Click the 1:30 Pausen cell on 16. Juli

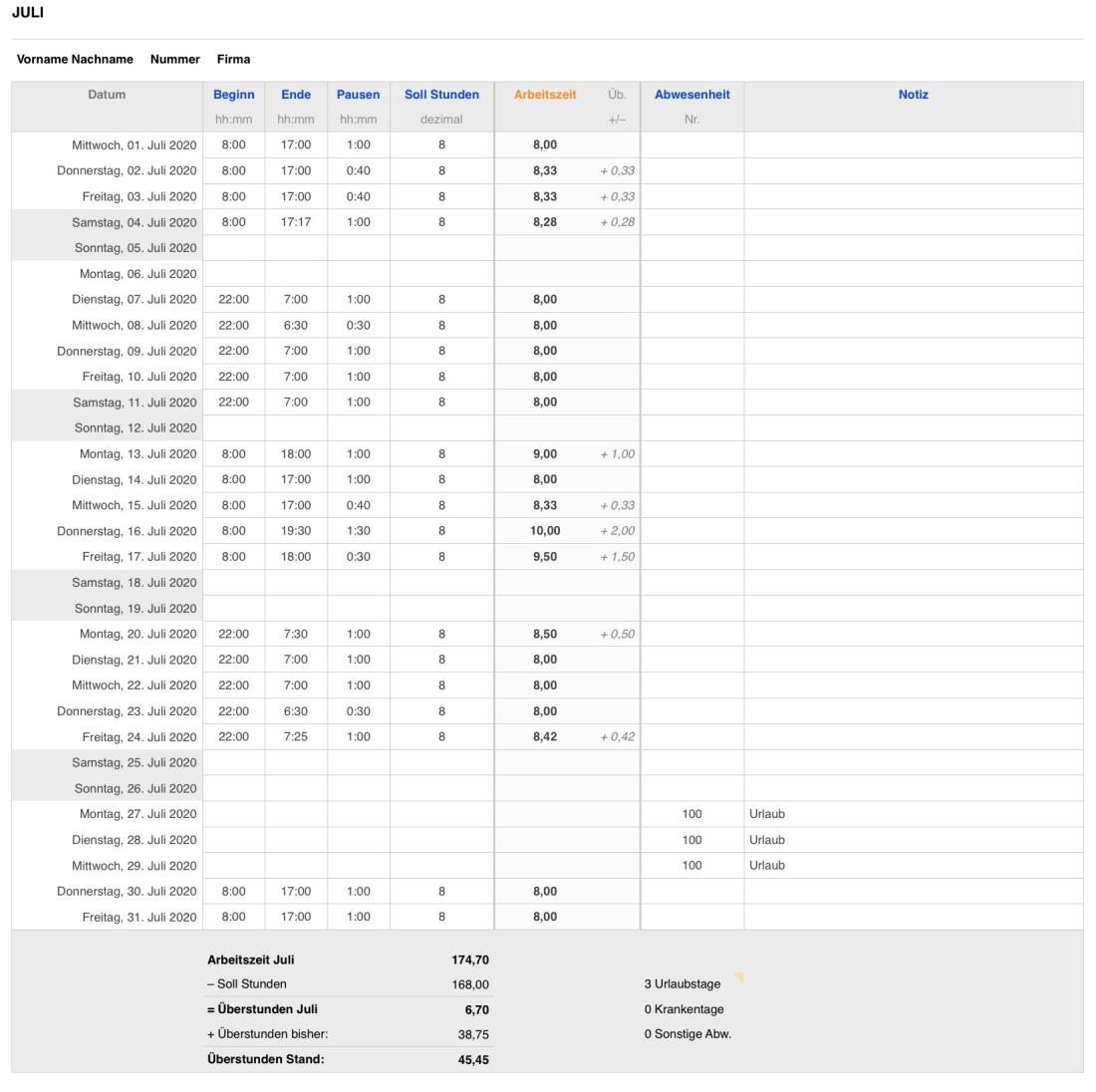[x=358, y=531]
